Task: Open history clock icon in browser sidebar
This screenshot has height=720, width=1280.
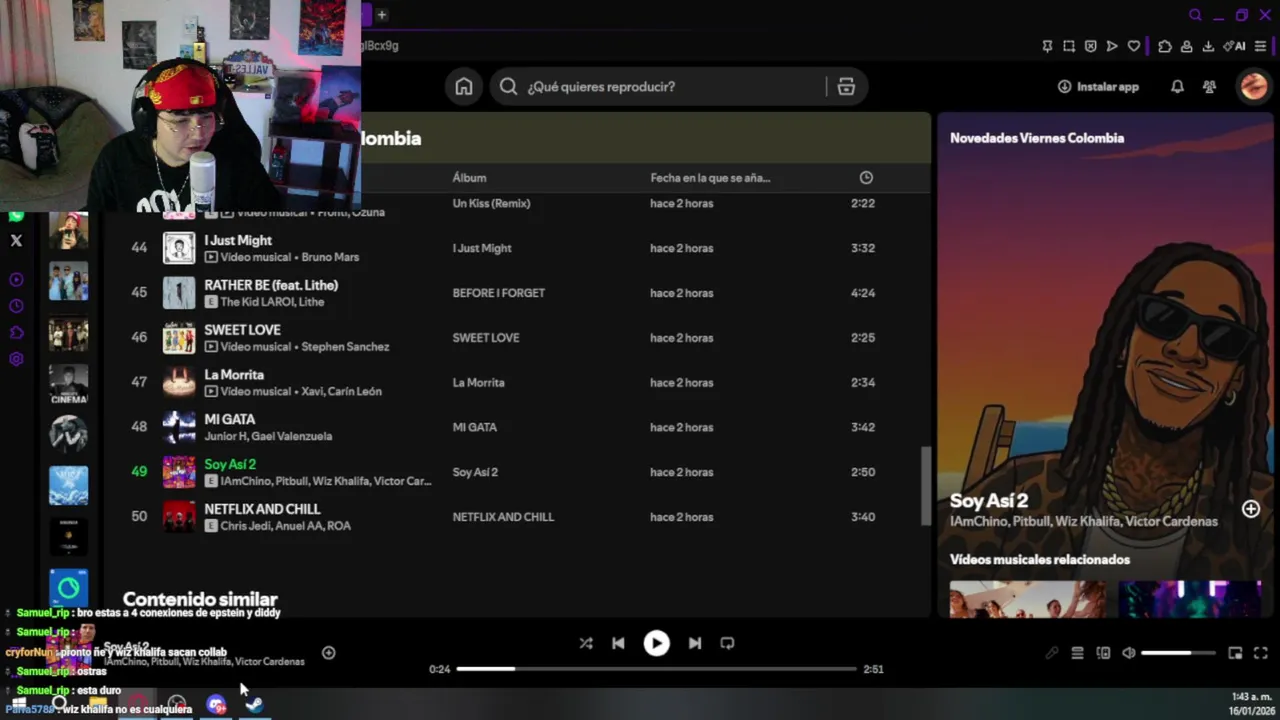Action: click(x=16, y=306)
